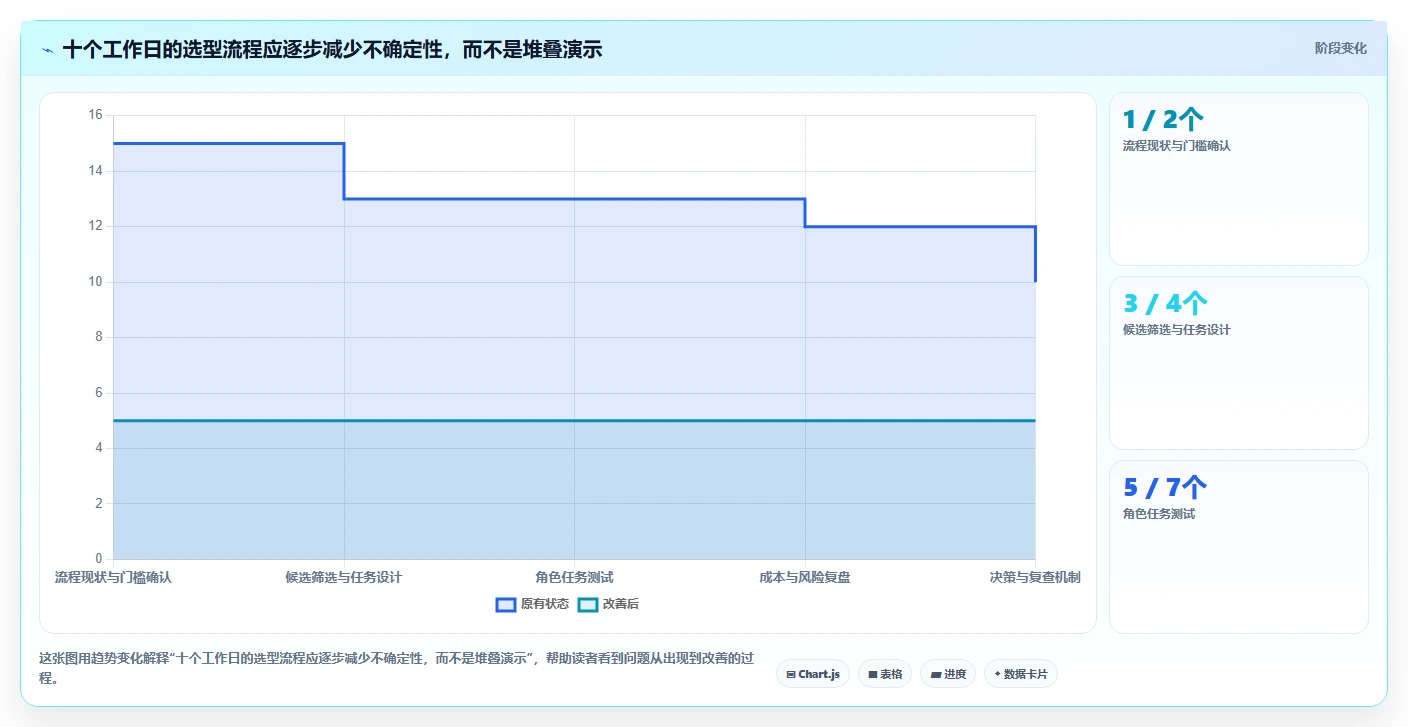Click the lightning icon beside the title
1408x727 pixels.
click(47, 50)
